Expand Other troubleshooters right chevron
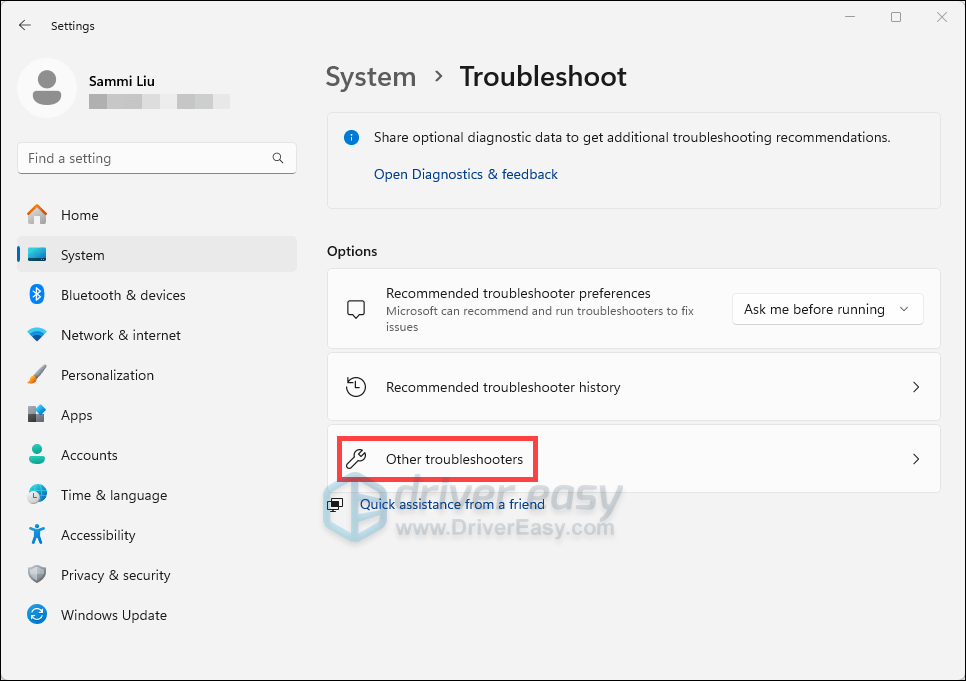Viewport: 966px width, 681px height. tap(916, 459)
